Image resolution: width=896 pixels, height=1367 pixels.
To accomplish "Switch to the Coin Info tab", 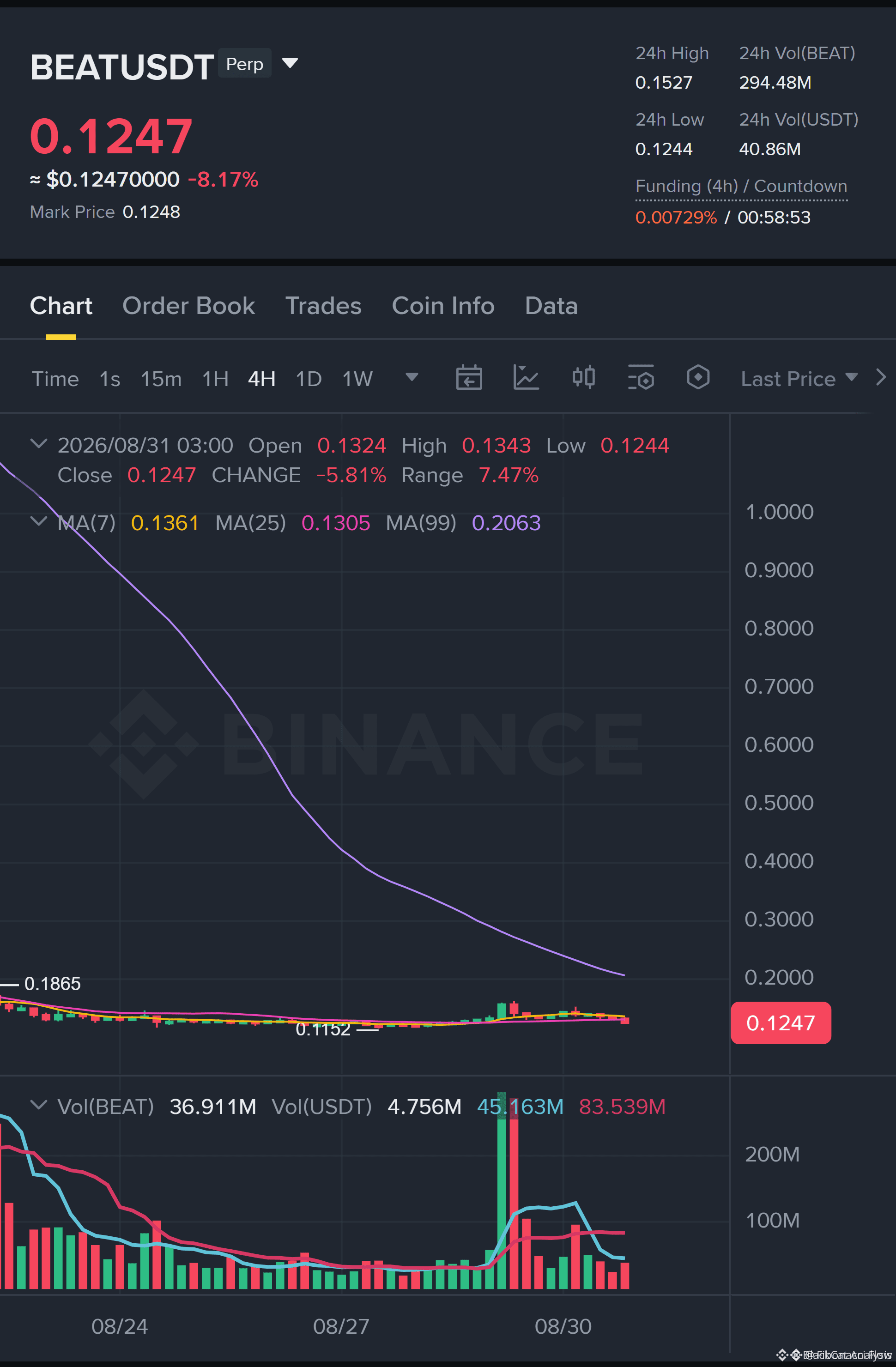I will coord(443,306).
